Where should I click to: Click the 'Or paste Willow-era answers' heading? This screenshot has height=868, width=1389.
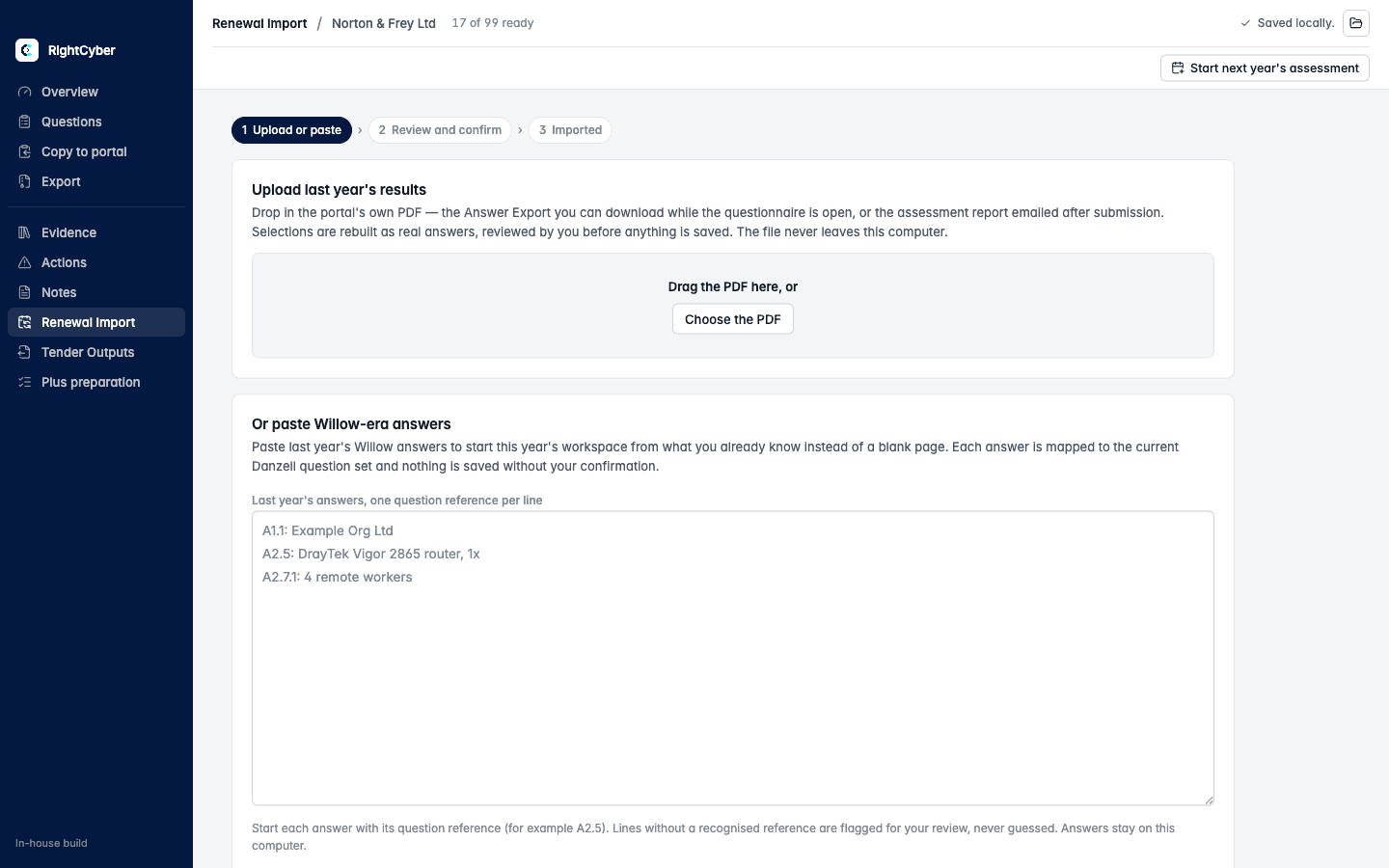351,424
